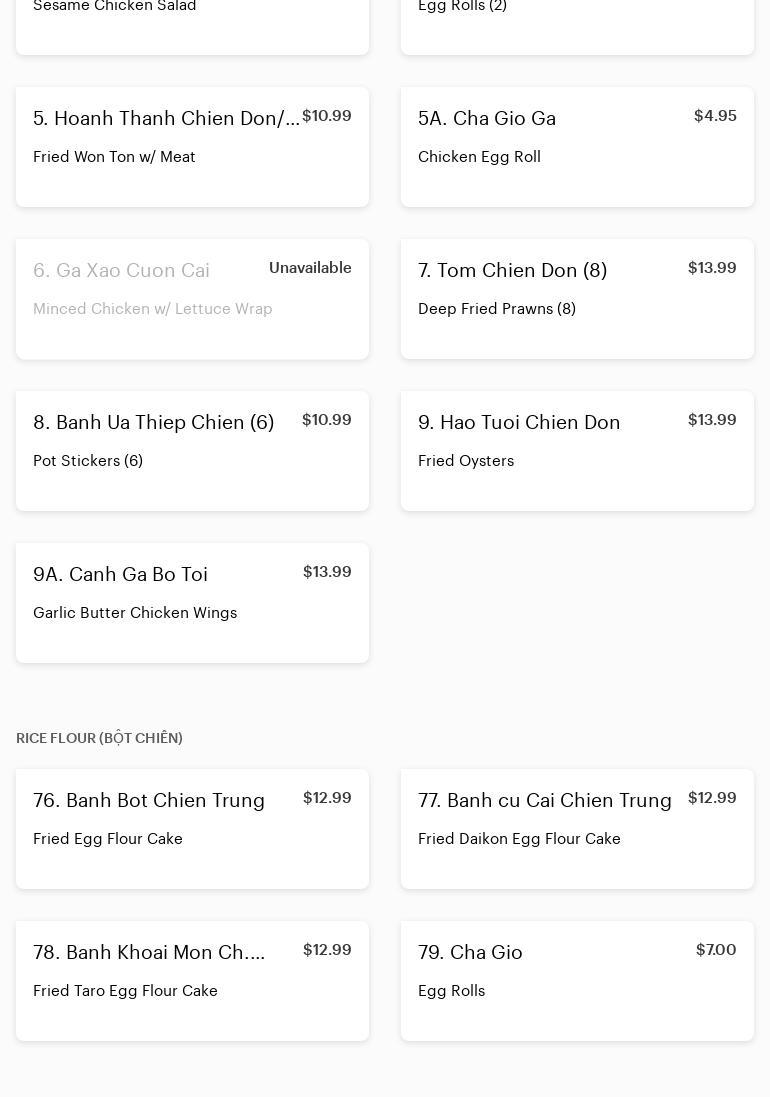
Task: Click the Fried Daikon Egg Flour Cake description
Action: tap(519, 839)
